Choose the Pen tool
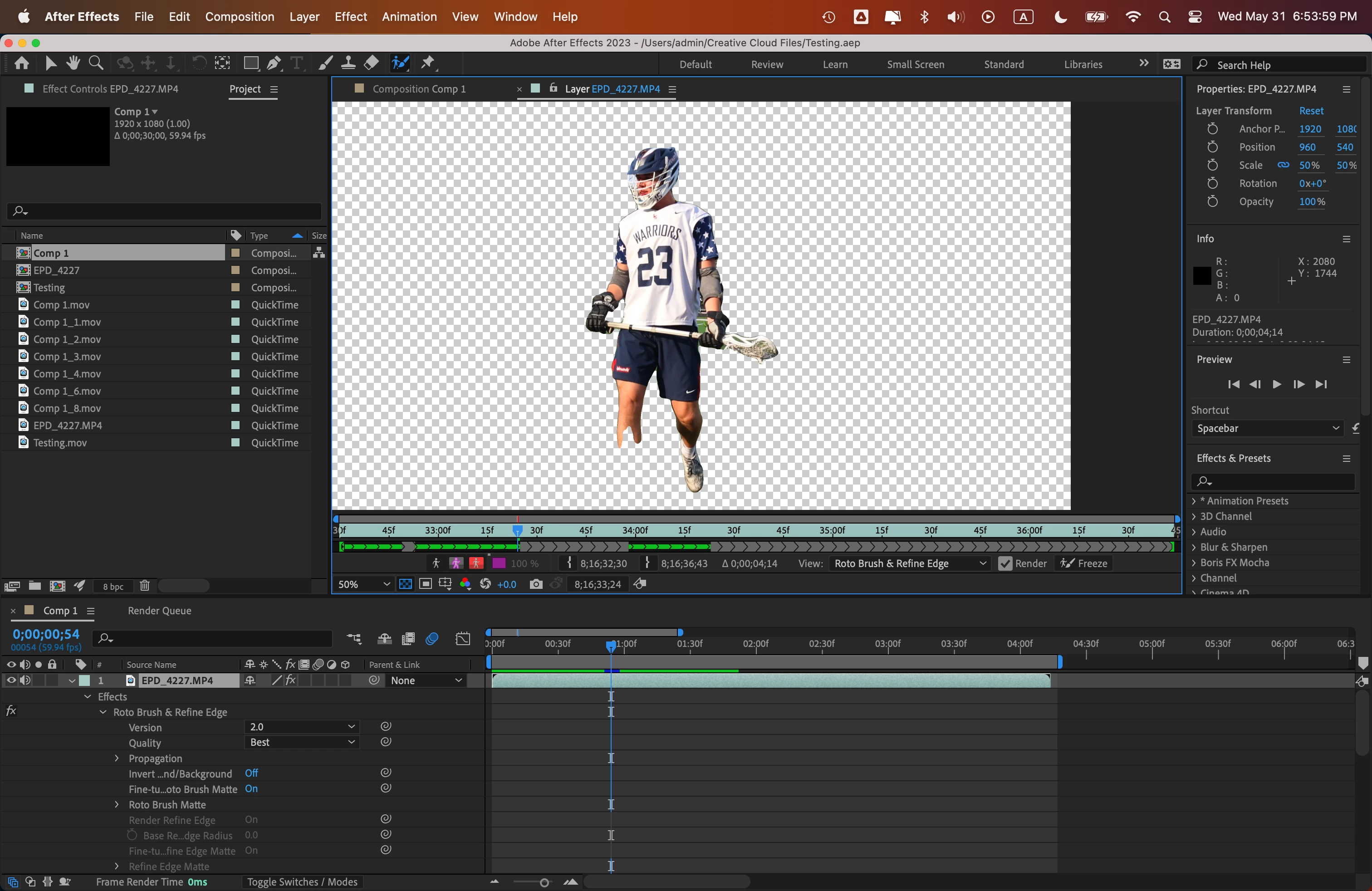This screenshot has width=1372, height=891. (274, 63)
